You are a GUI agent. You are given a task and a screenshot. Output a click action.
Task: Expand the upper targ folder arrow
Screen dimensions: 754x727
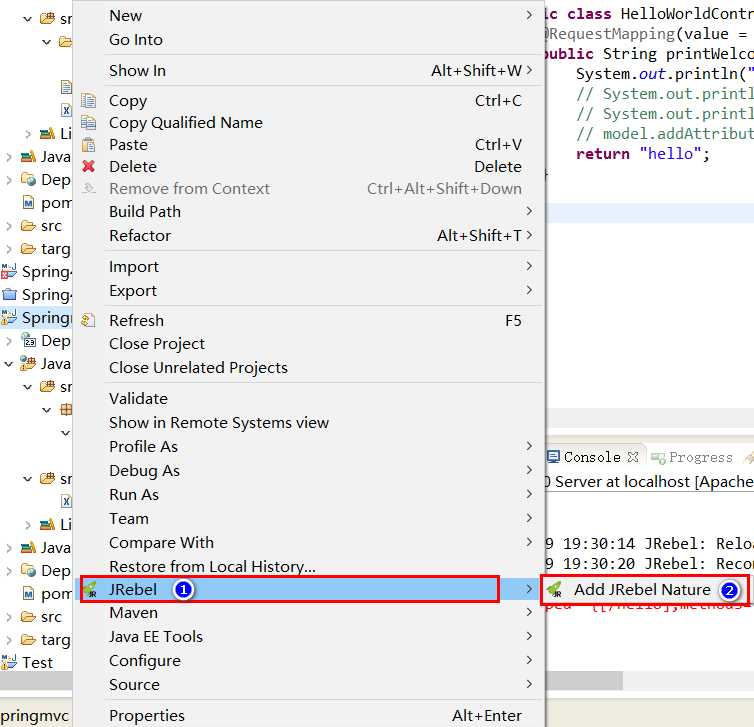pyautogui.click(x=9, y=249)
